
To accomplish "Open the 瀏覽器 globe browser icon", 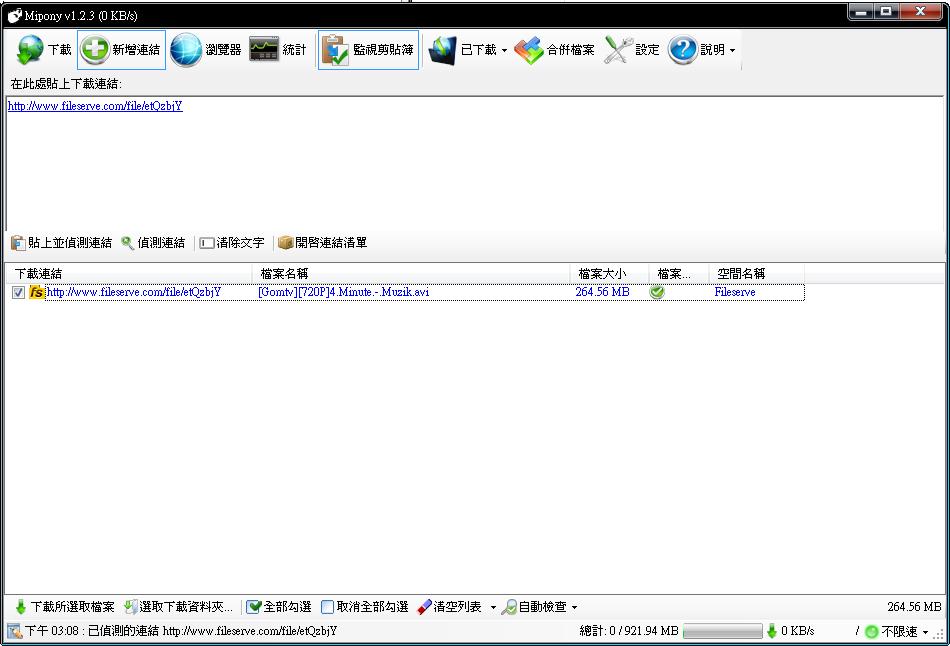I will 185,50.
